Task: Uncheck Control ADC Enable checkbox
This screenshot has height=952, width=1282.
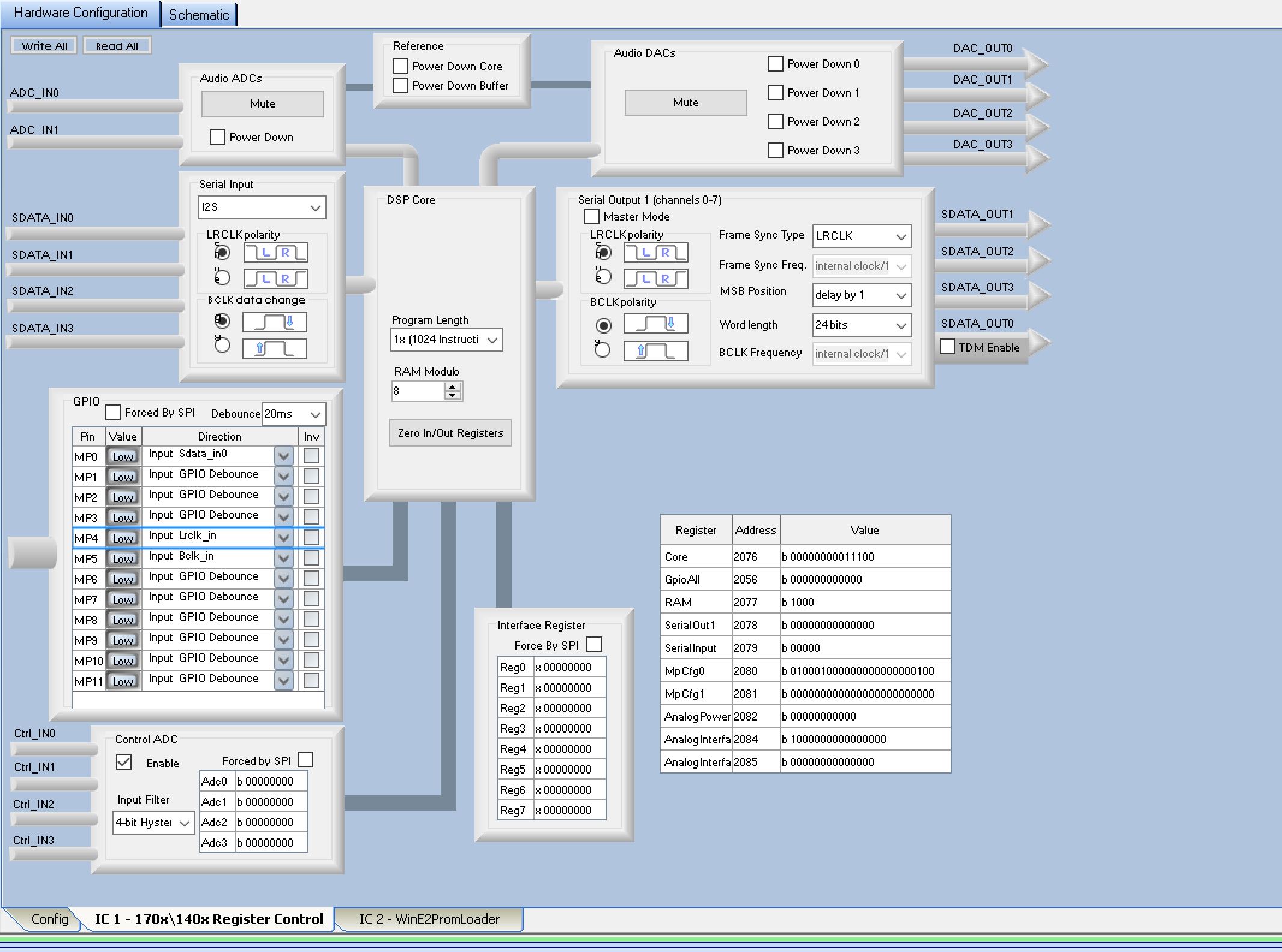Action: click(124, 762)
